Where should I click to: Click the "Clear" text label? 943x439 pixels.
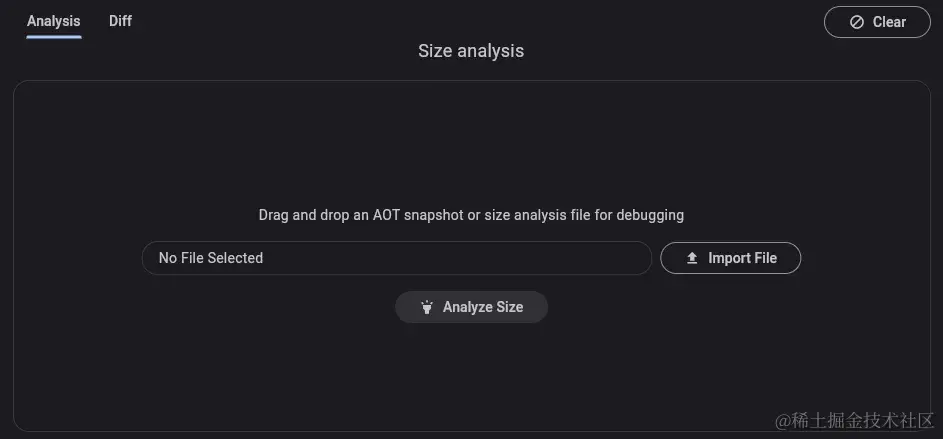(x=889, y=22)
